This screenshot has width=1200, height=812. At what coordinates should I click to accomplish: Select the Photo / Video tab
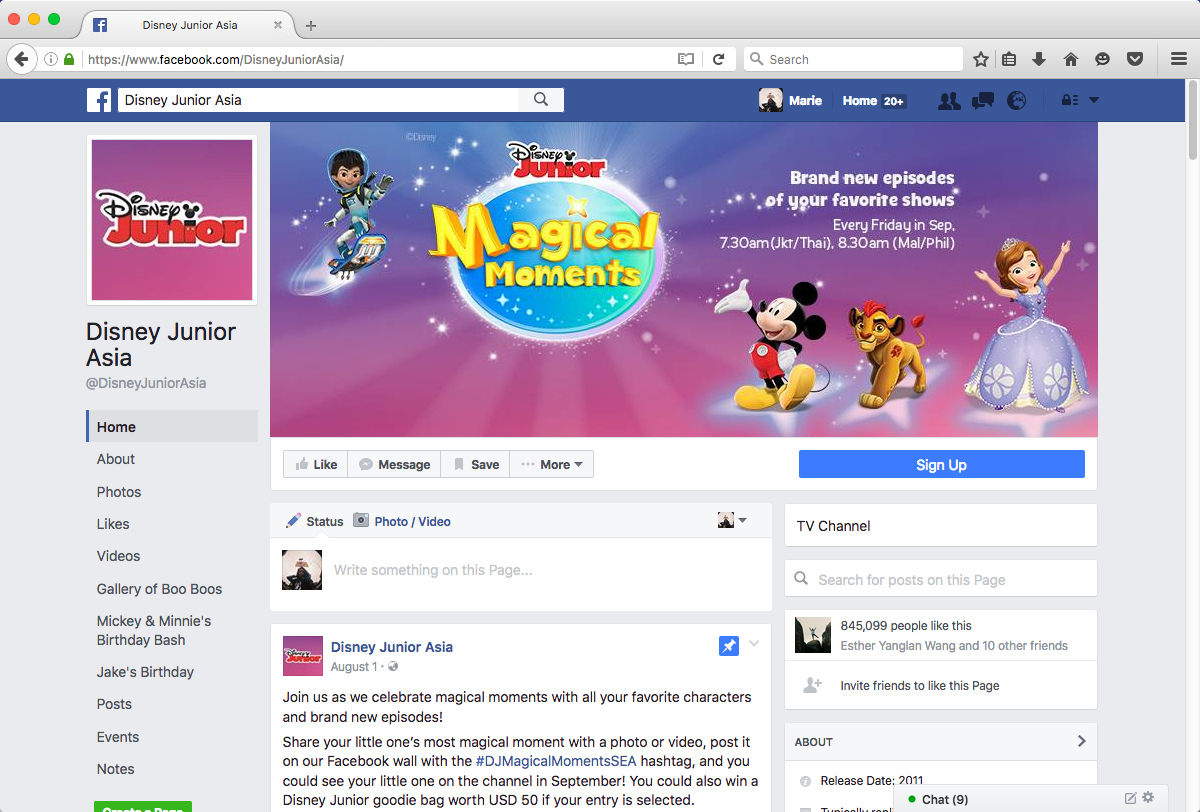[x=402, y=521]
